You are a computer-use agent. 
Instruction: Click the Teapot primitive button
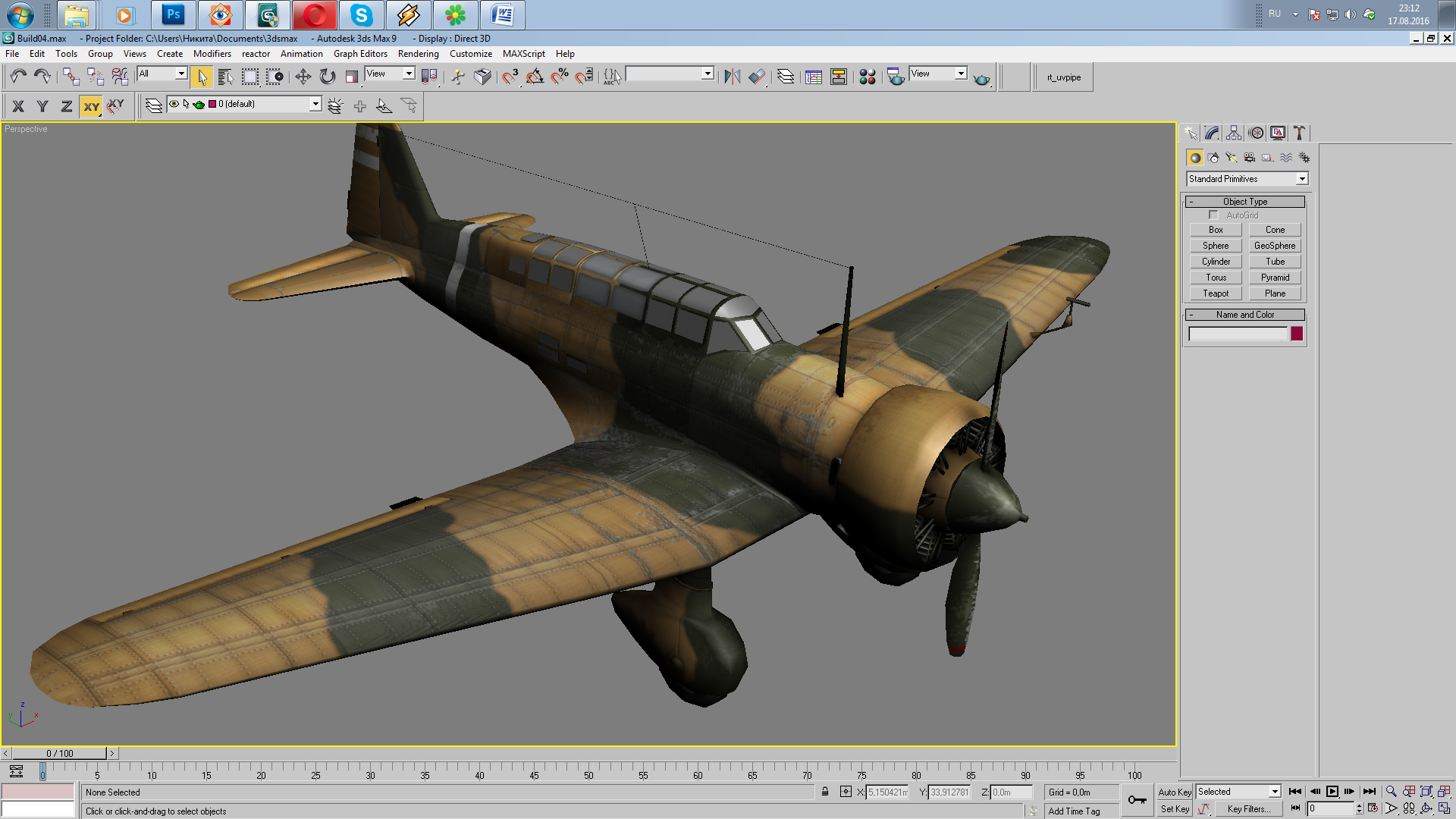(1215, 293)
